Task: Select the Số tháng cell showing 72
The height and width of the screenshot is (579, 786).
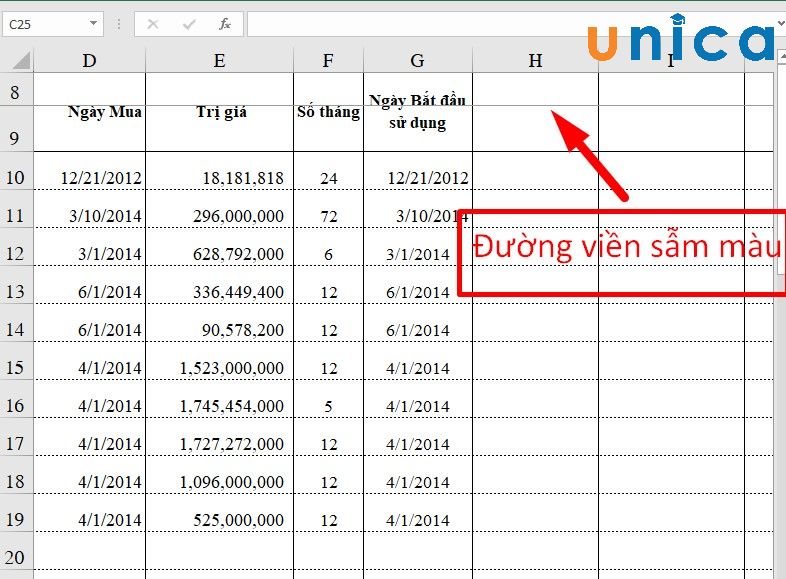Action: click(328, 209)
